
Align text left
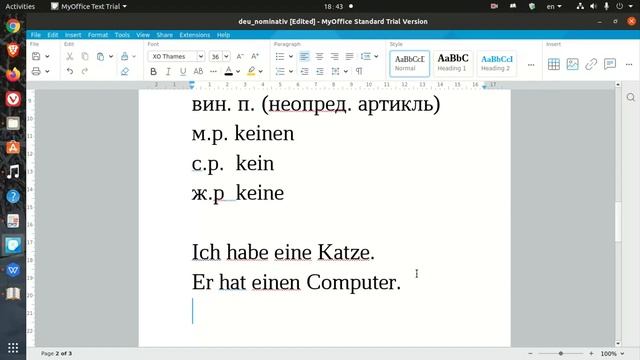click(x=304, y=56)
